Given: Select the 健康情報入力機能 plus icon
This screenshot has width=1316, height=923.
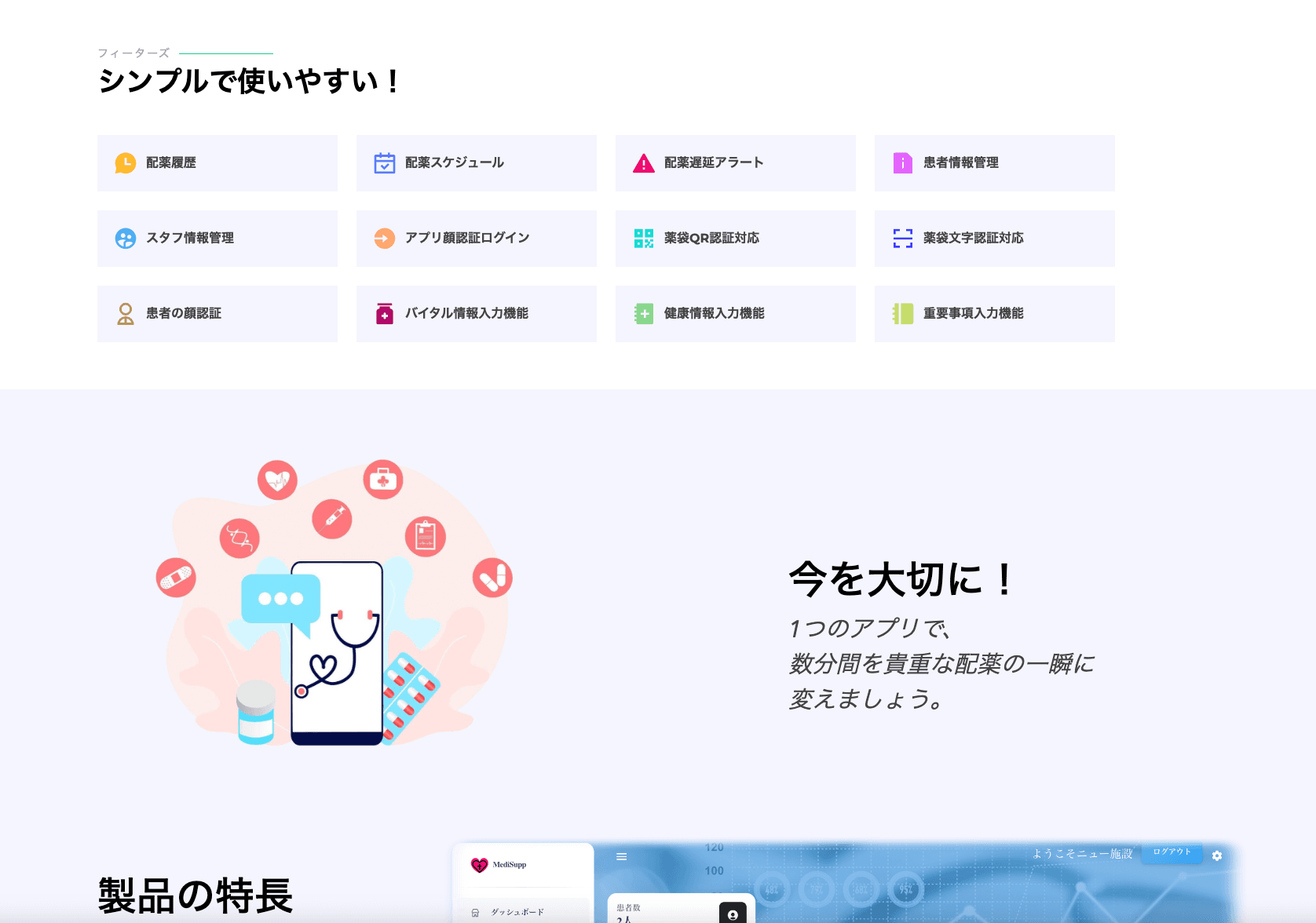Looking at the screenshot, I should [643, 313].
